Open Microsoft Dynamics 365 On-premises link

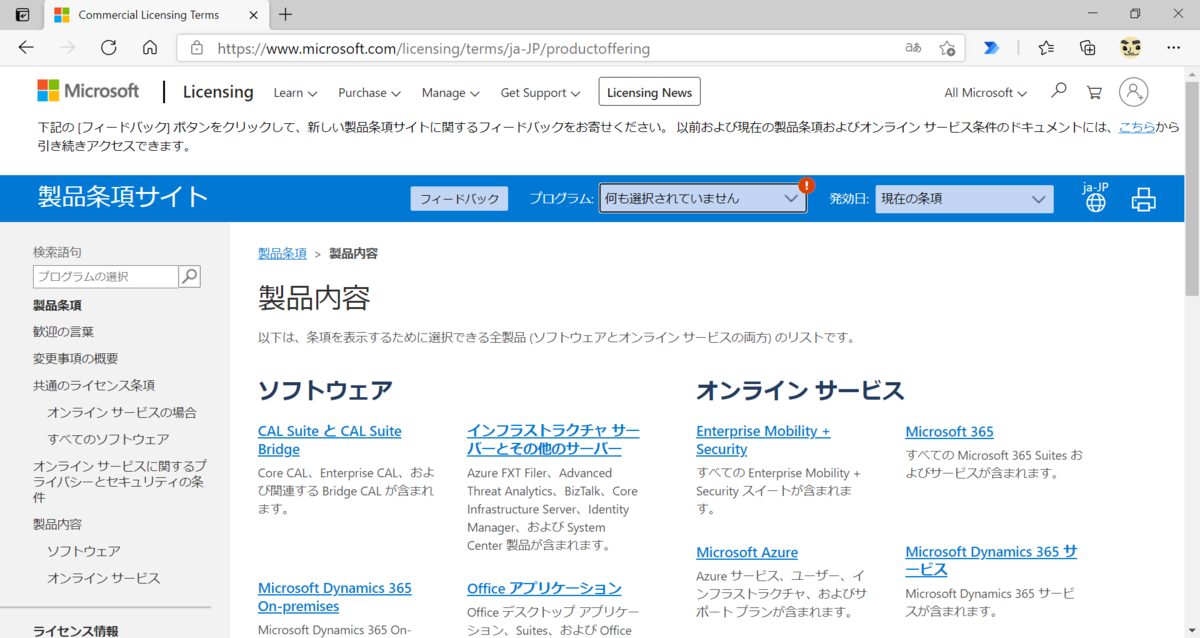pyautogui.click(x=335, y=597)
